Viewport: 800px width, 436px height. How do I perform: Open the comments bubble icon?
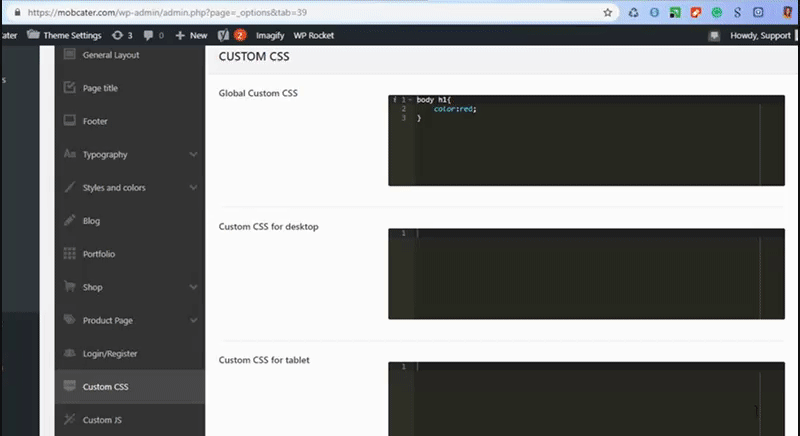click(148, 35)
